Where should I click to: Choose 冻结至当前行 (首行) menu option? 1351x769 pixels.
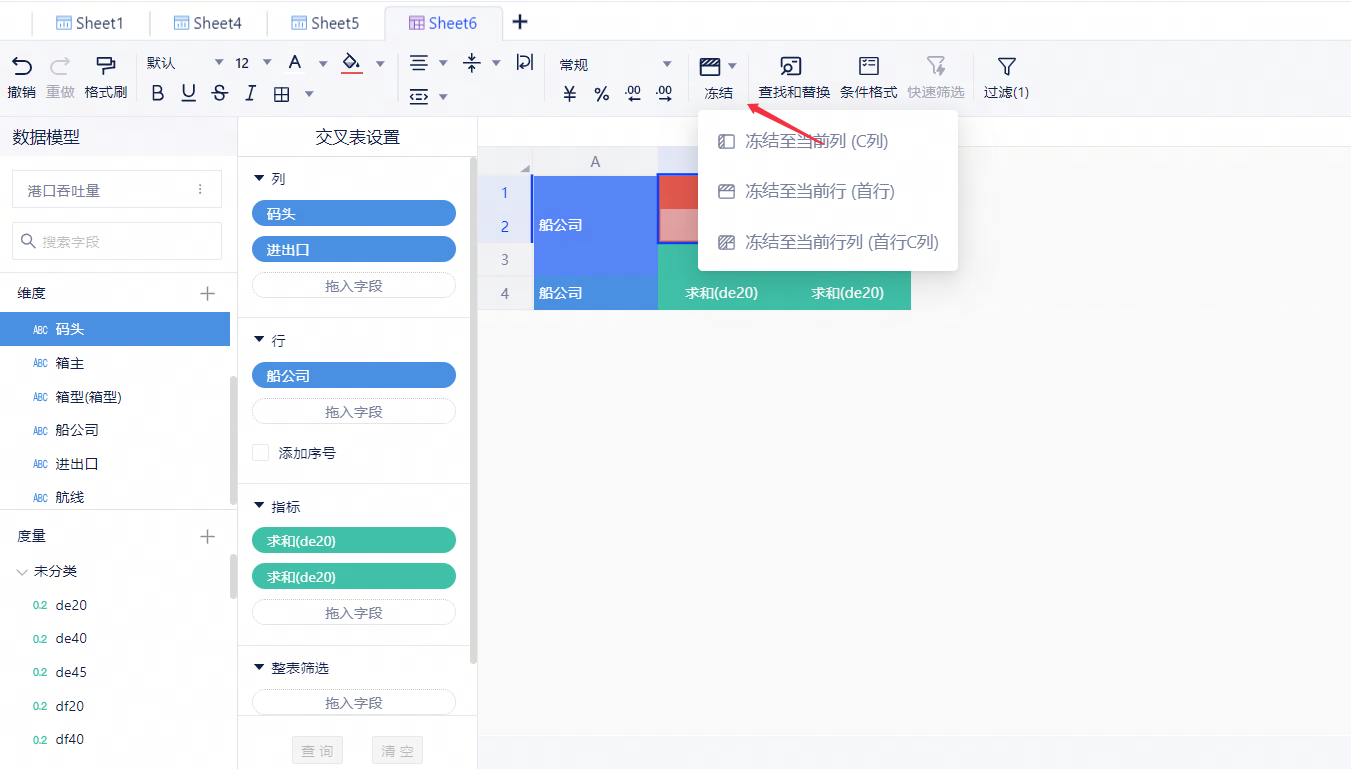coord(819,191)
